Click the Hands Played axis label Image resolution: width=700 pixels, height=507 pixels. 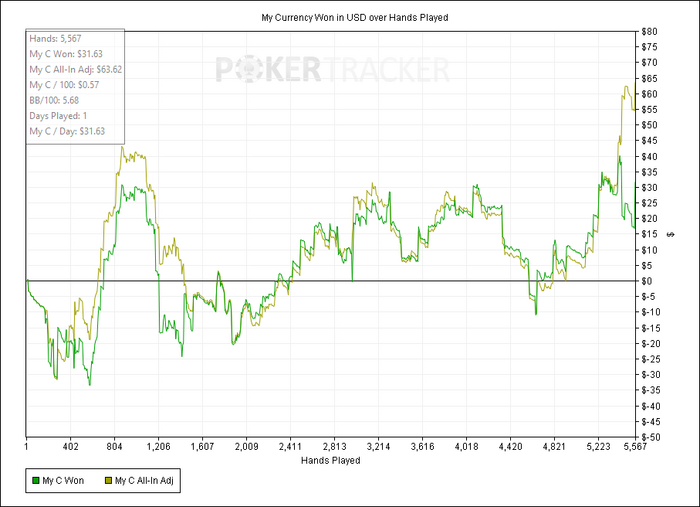click(x=330, y=460)
